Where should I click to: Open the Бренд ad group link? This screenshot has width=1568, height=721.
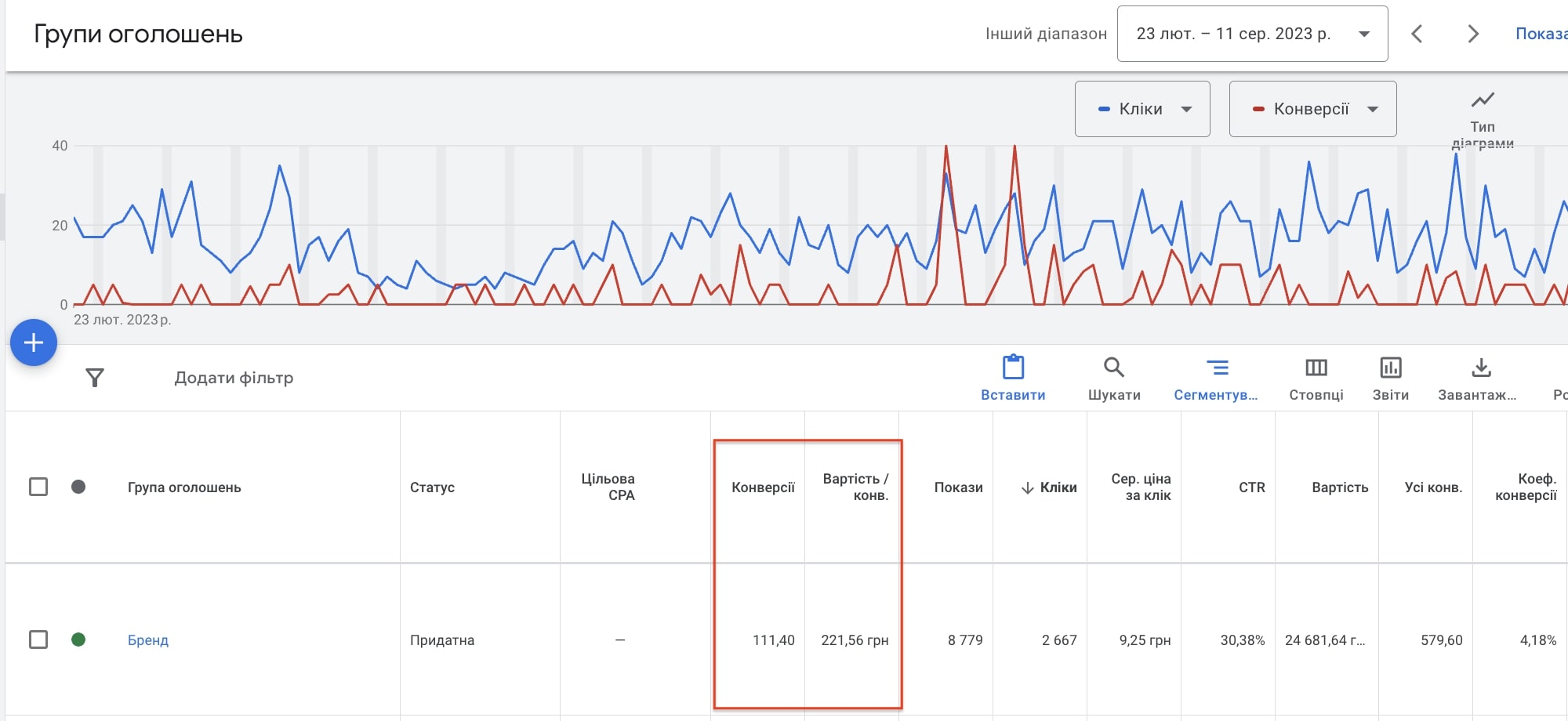tap(148, 640)
